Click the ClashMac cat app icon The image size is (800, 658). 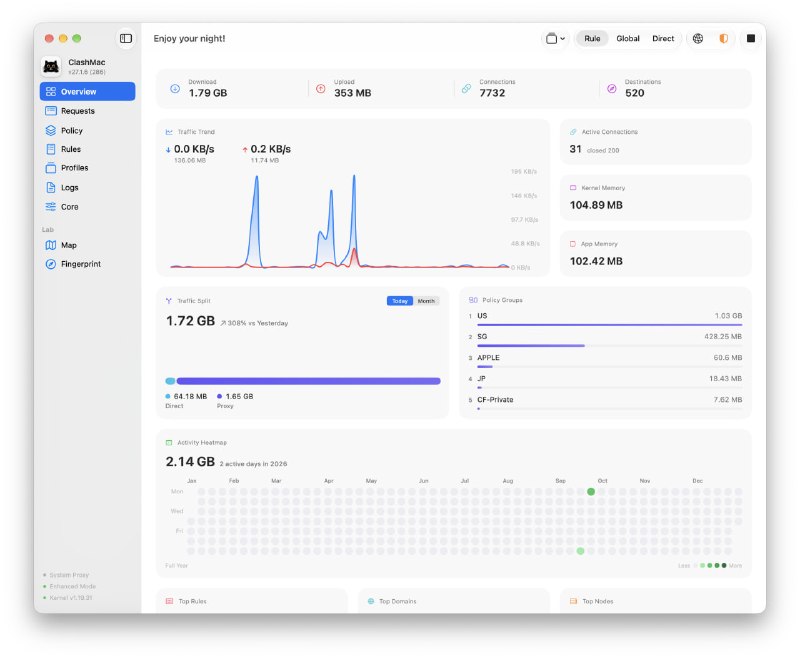coord(51,66)
